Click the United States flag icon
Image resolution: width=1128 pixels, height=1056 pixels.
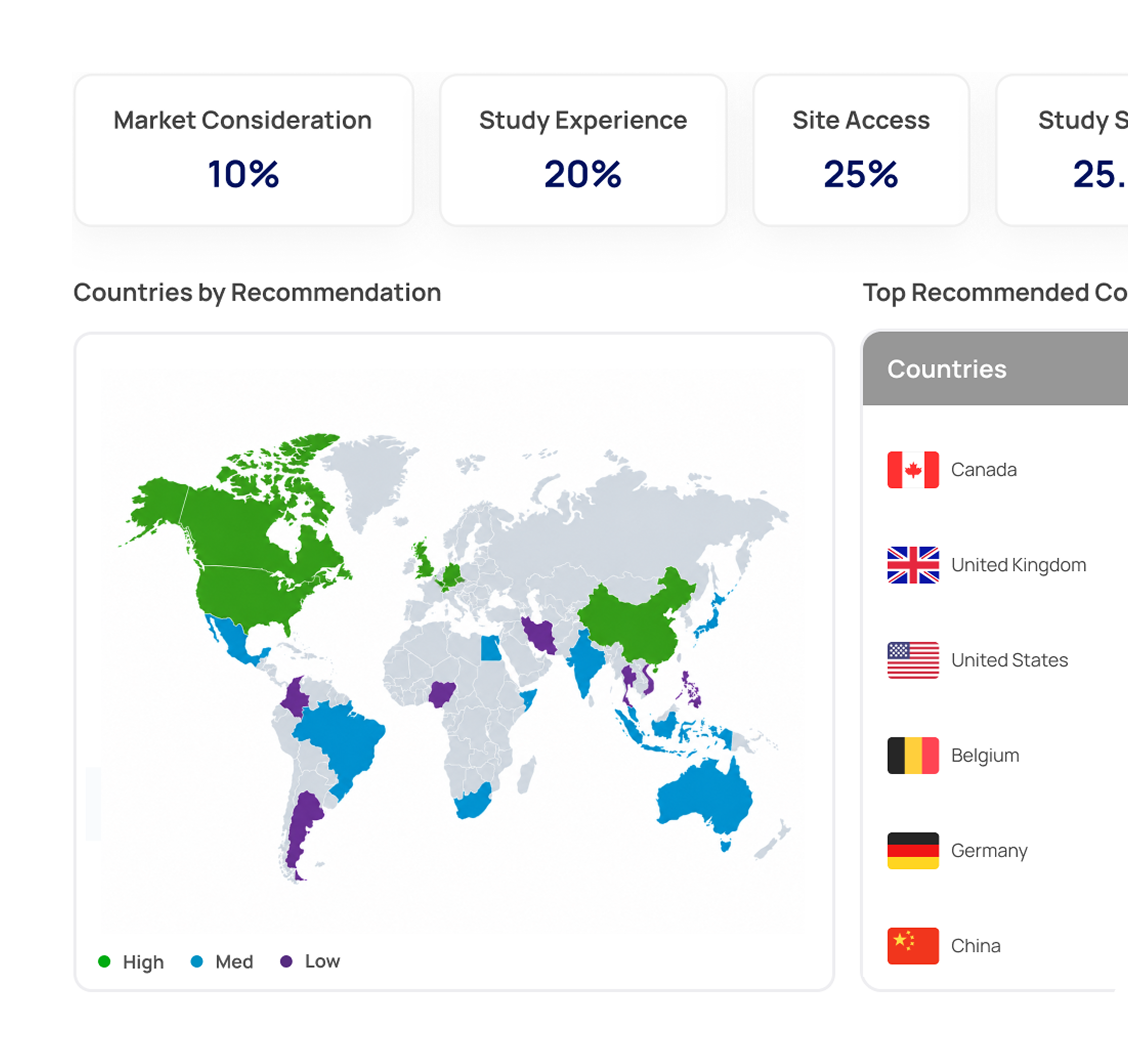(913, 660)
